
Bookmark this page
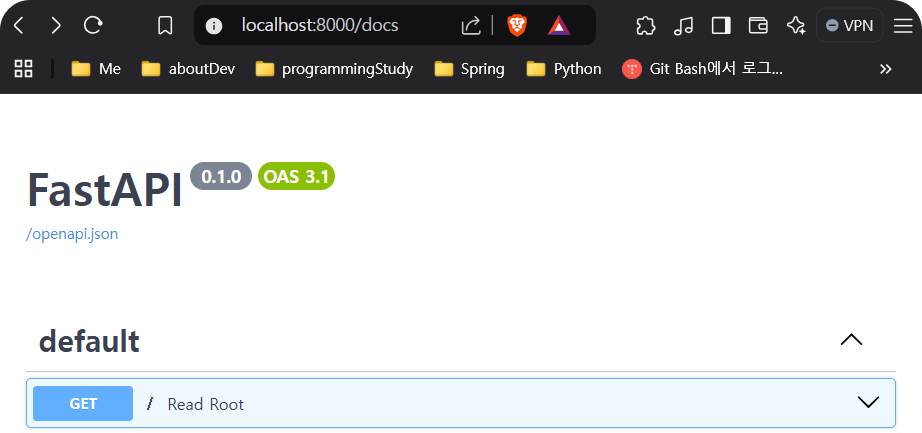tap(165, 25)
